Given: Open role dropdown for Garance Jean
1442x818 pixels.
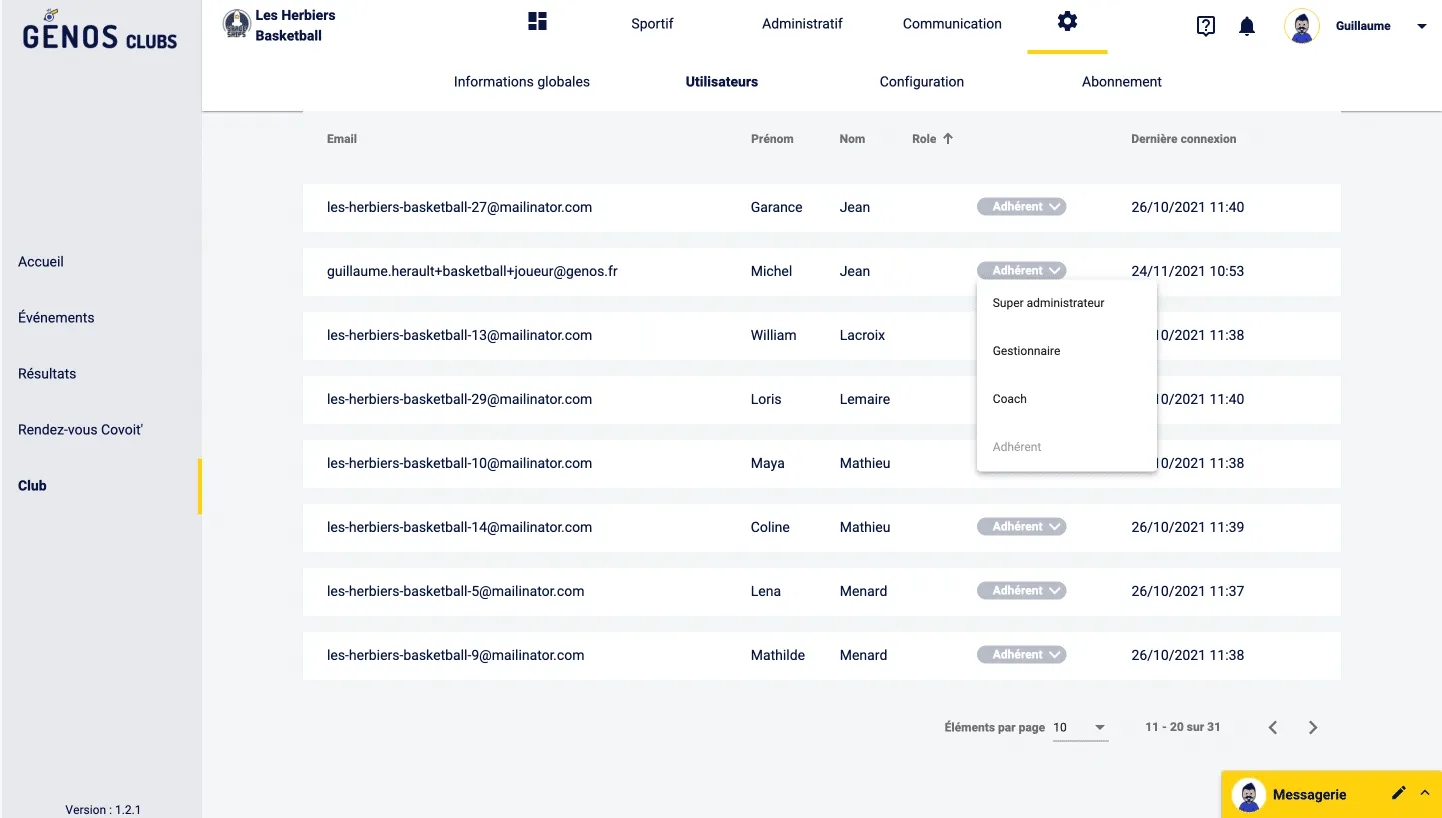Looking at the screenshot, I should (x=1021, y=207).
